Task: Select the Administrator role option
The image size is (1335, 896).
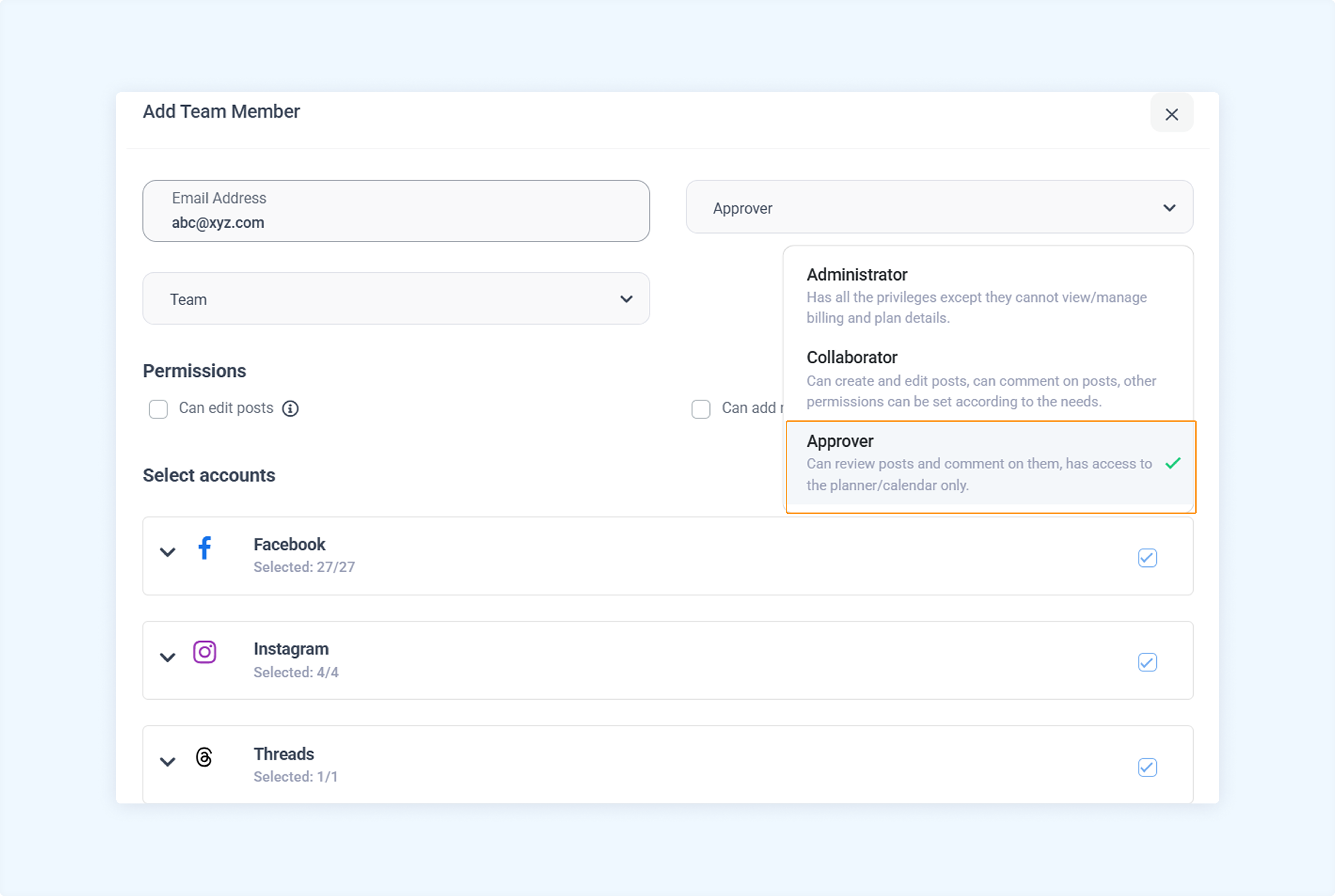Action: tap(989, 295)
